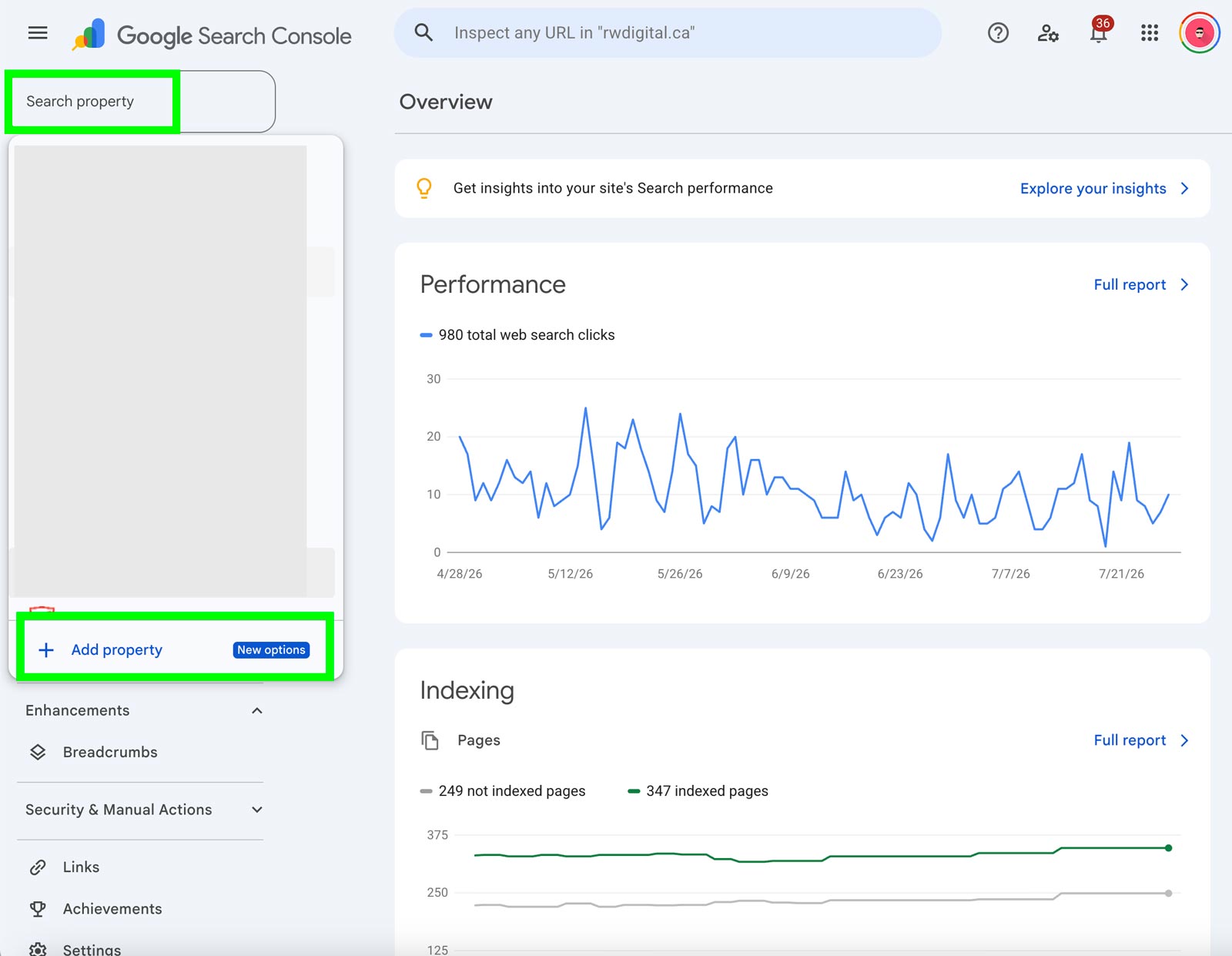Click the Performance card title
Screen dimensions: 1232x956
click(493, 284)
